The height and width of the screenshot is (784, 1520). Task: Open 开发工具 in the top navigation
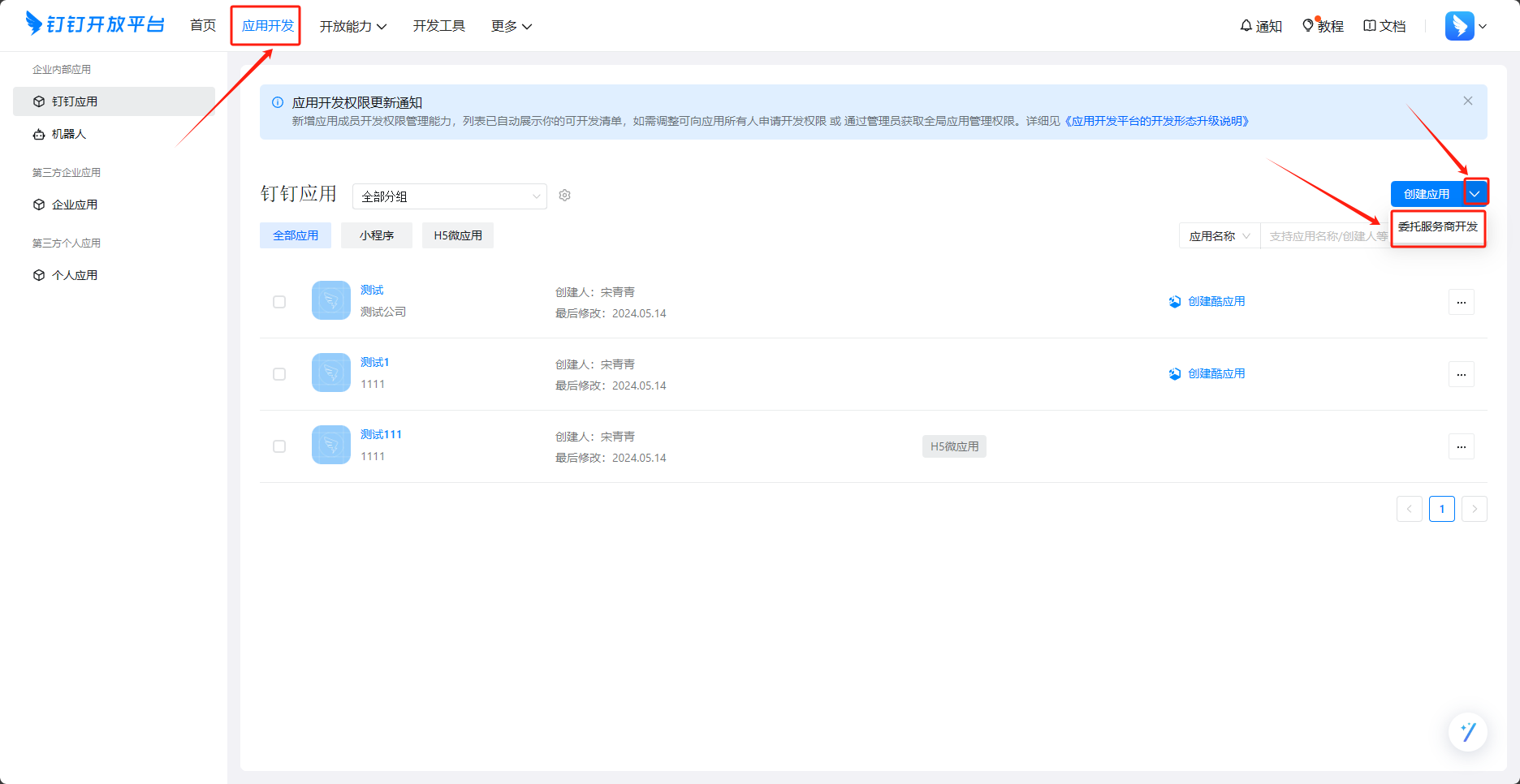(x=439, y=26)
